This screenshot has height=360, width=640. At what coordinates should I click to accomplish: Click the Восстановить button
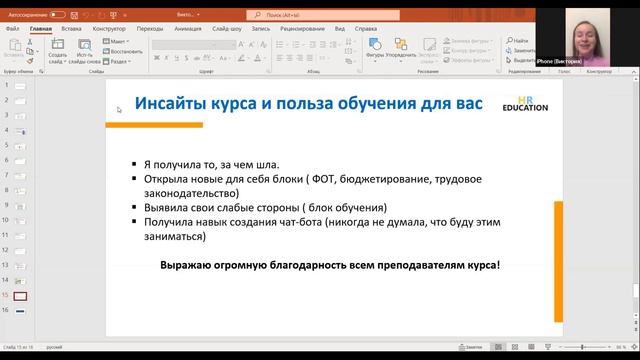coord(123,51)
